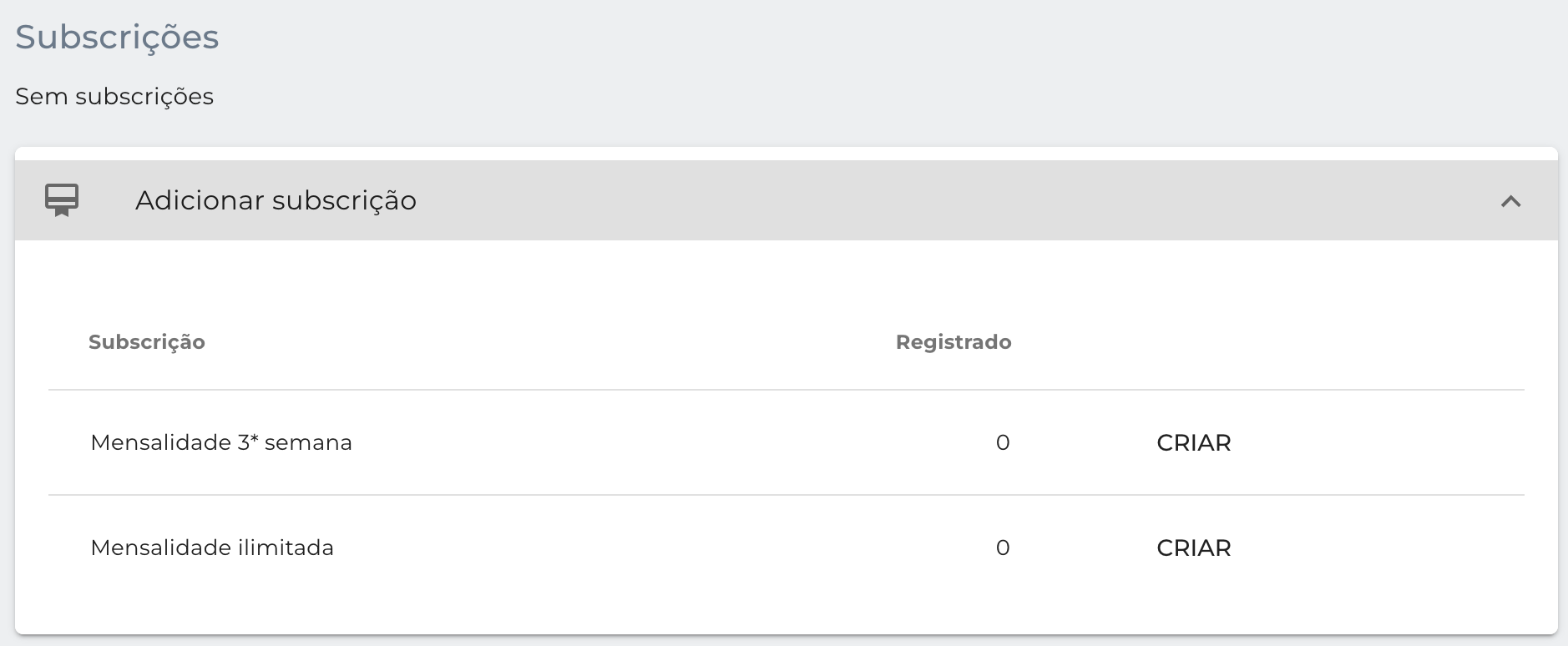Select the "Mensalidade 3* semana" row name
The height and width of the screenshot is (646, 1568).
tap(221, 442)
